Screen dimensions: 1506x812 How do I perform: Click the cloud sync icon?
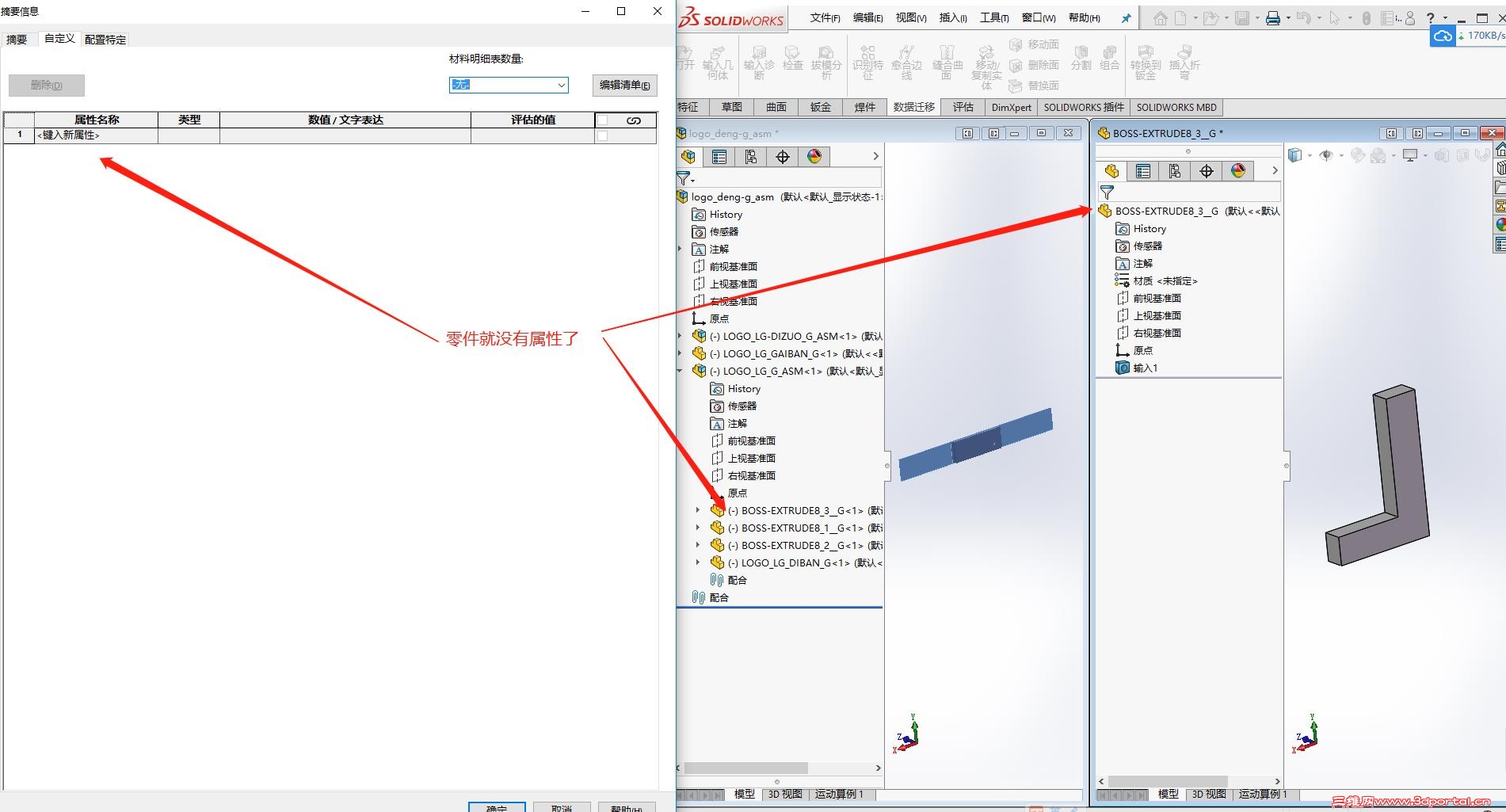tap(1443, 36)
